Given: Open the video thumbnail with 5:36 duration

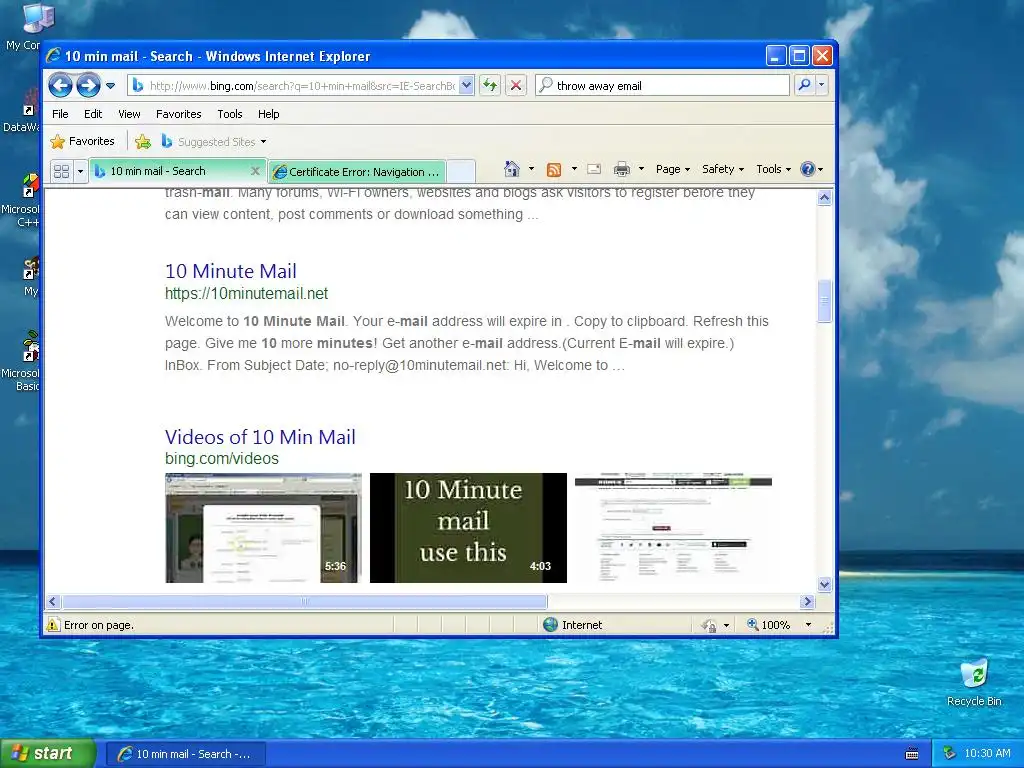Looking at the screenshot, I should coord(263,528).
